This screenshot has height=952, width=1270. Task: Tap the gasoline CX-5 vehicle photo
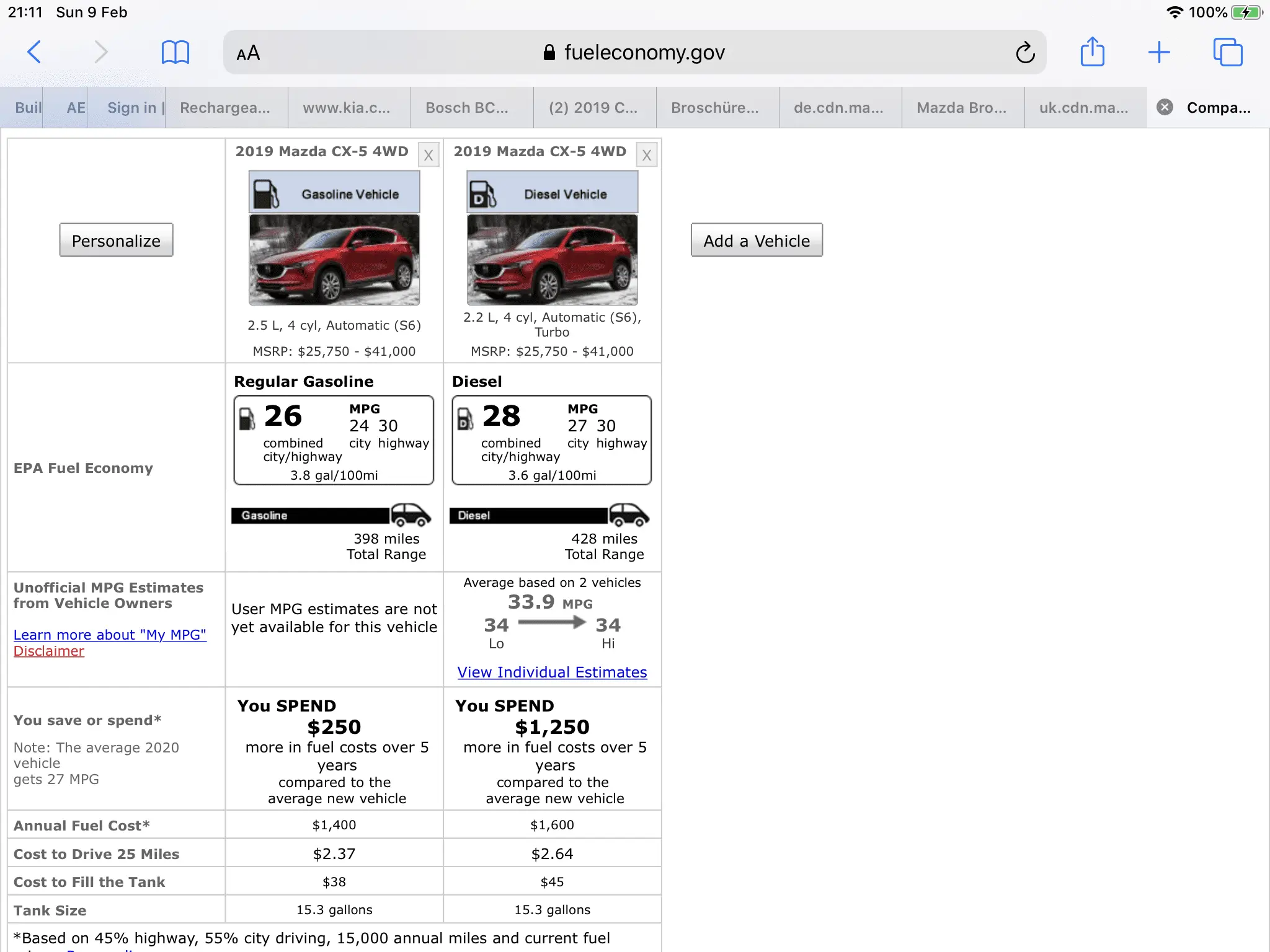(334, 260)
